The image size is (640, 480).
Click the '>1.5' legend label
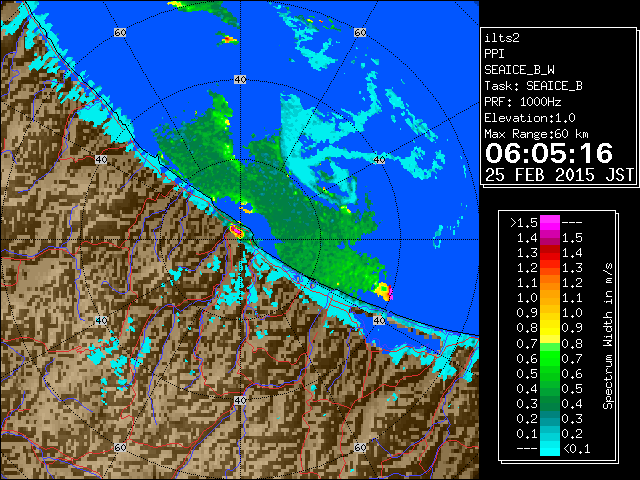(524, 223)
